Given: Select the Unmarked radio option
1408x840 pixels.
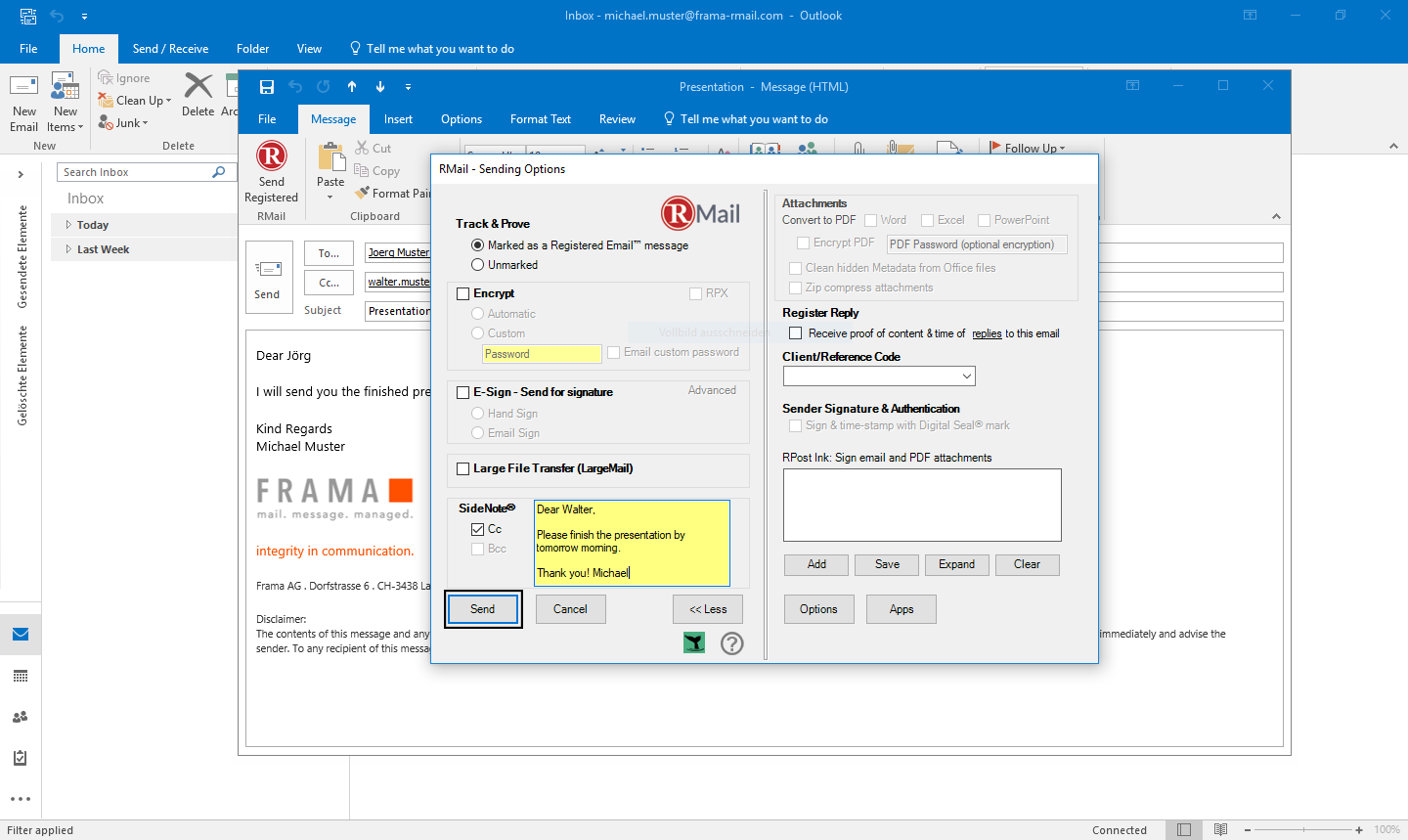Looking at the screenshot, I should (x=477, y=265).
